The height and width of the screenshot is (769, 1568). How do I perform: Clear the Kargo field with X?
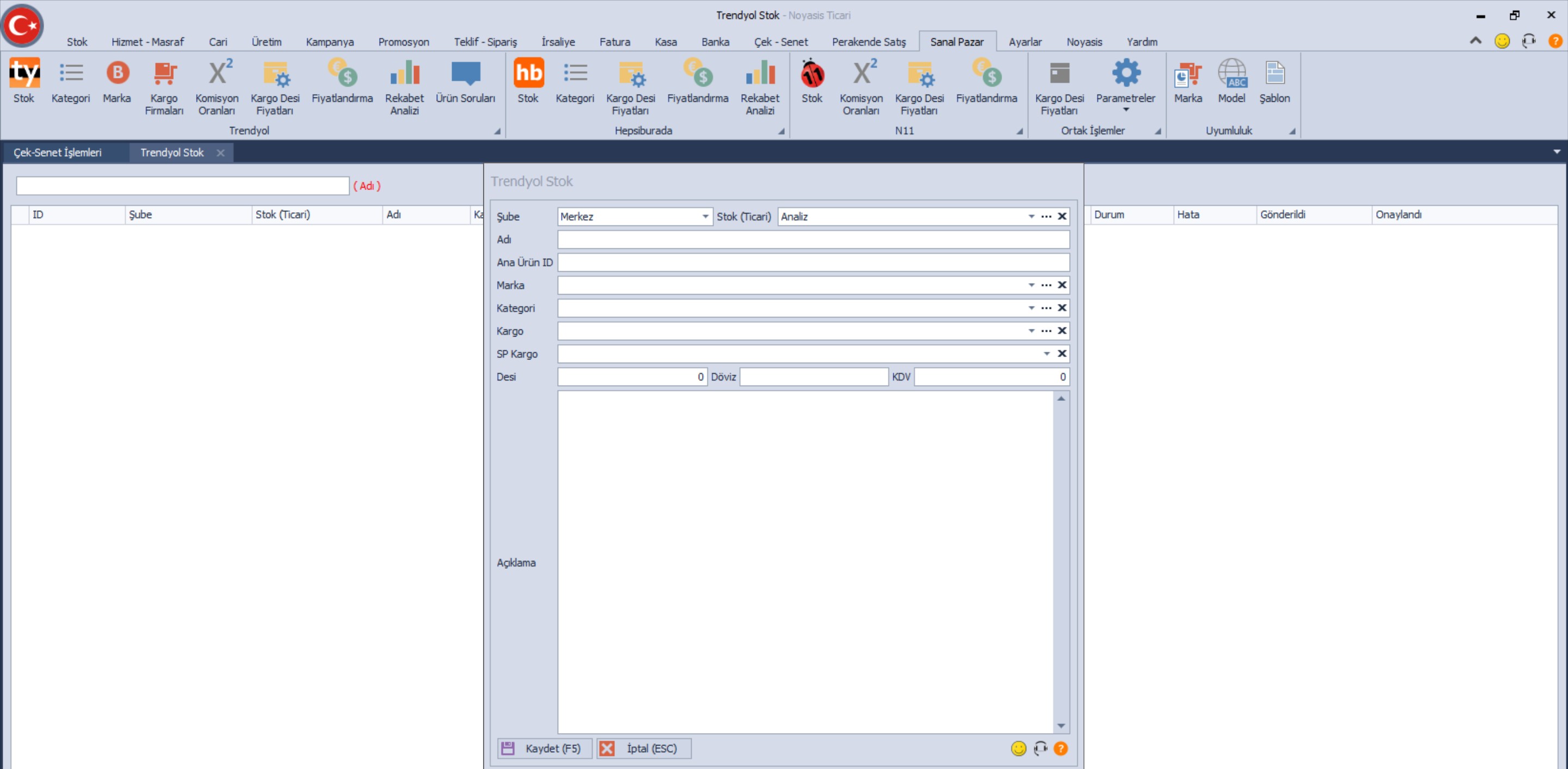pyautogui.click(x=1061, y=331)
